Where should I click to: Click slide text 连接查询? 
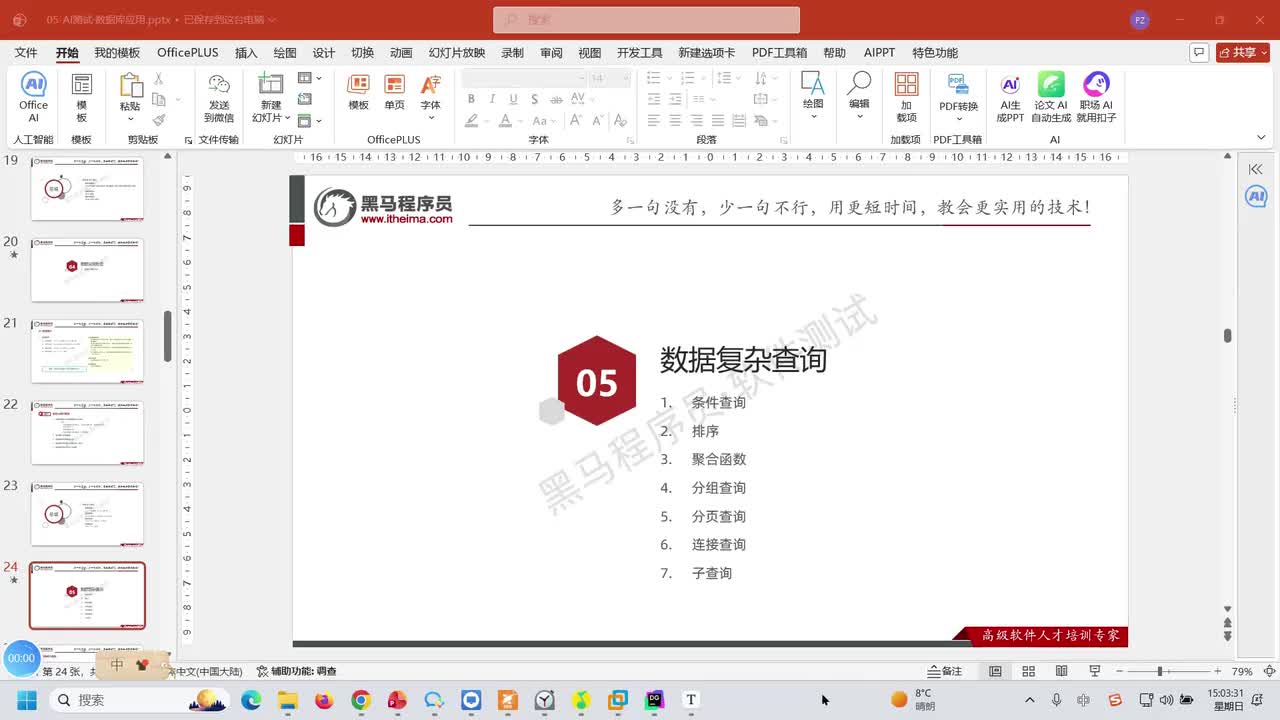pos(718,545)
